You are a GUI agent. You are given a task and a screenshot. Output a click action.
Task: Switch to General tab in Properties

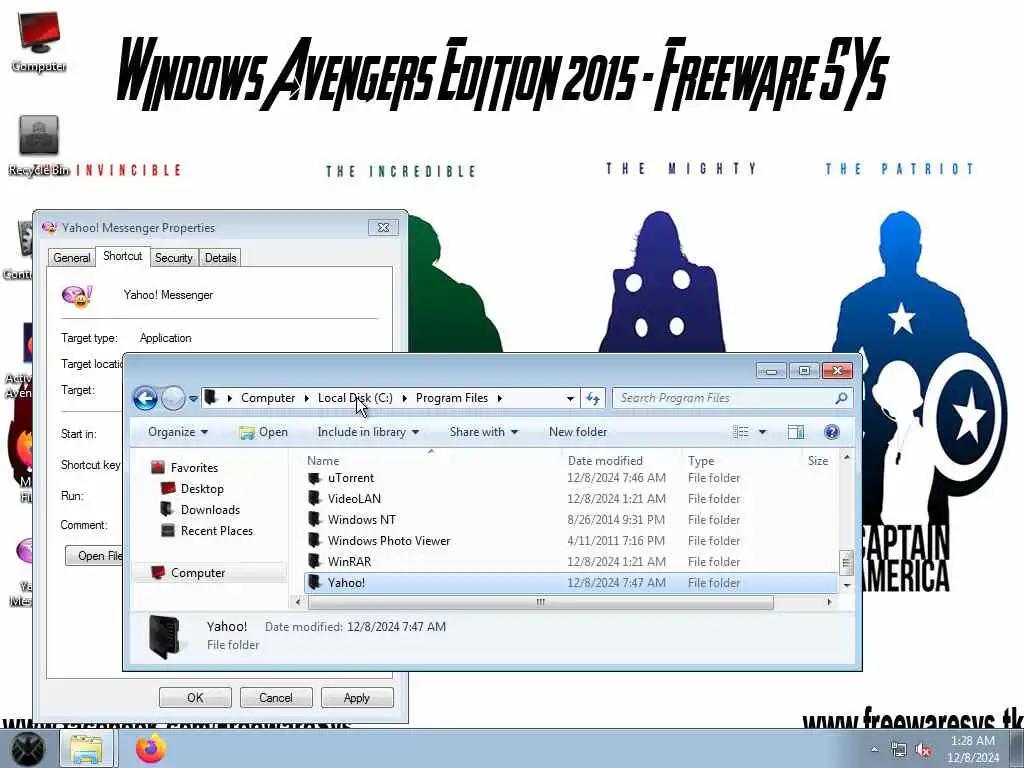pyautogui.click(x=72, y=258)
